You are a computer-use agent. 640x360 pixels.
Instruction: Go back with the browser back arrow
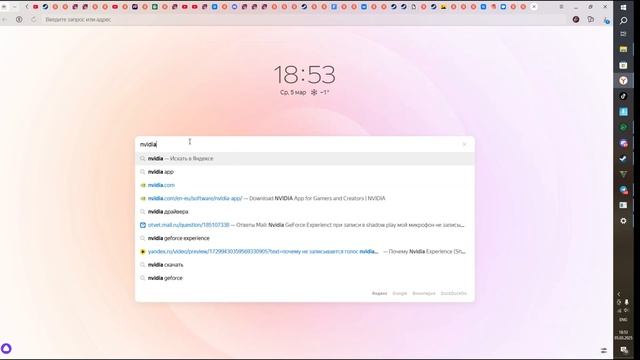coord(4,20)
